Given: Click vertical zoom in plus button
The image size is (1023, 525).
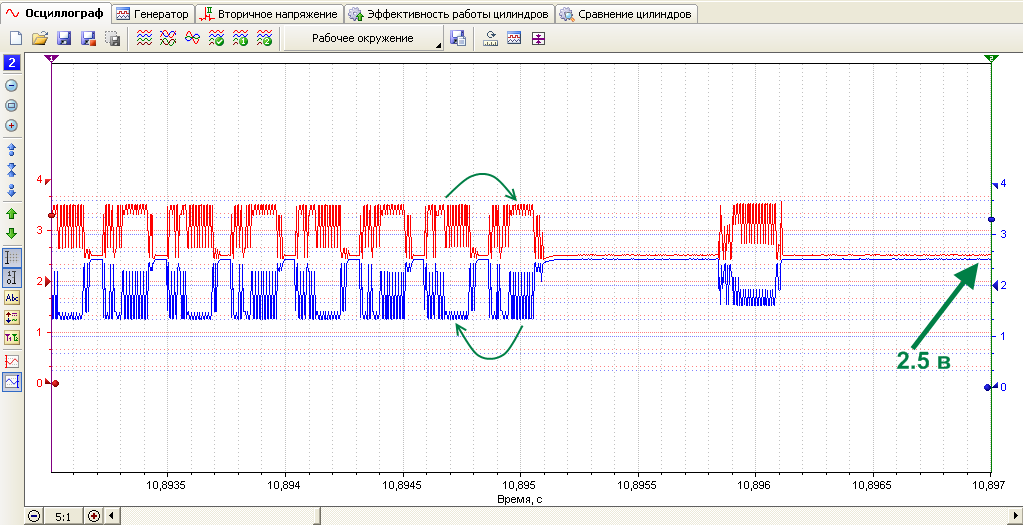Looking at the screenshot, I should (x=11, y=125).
